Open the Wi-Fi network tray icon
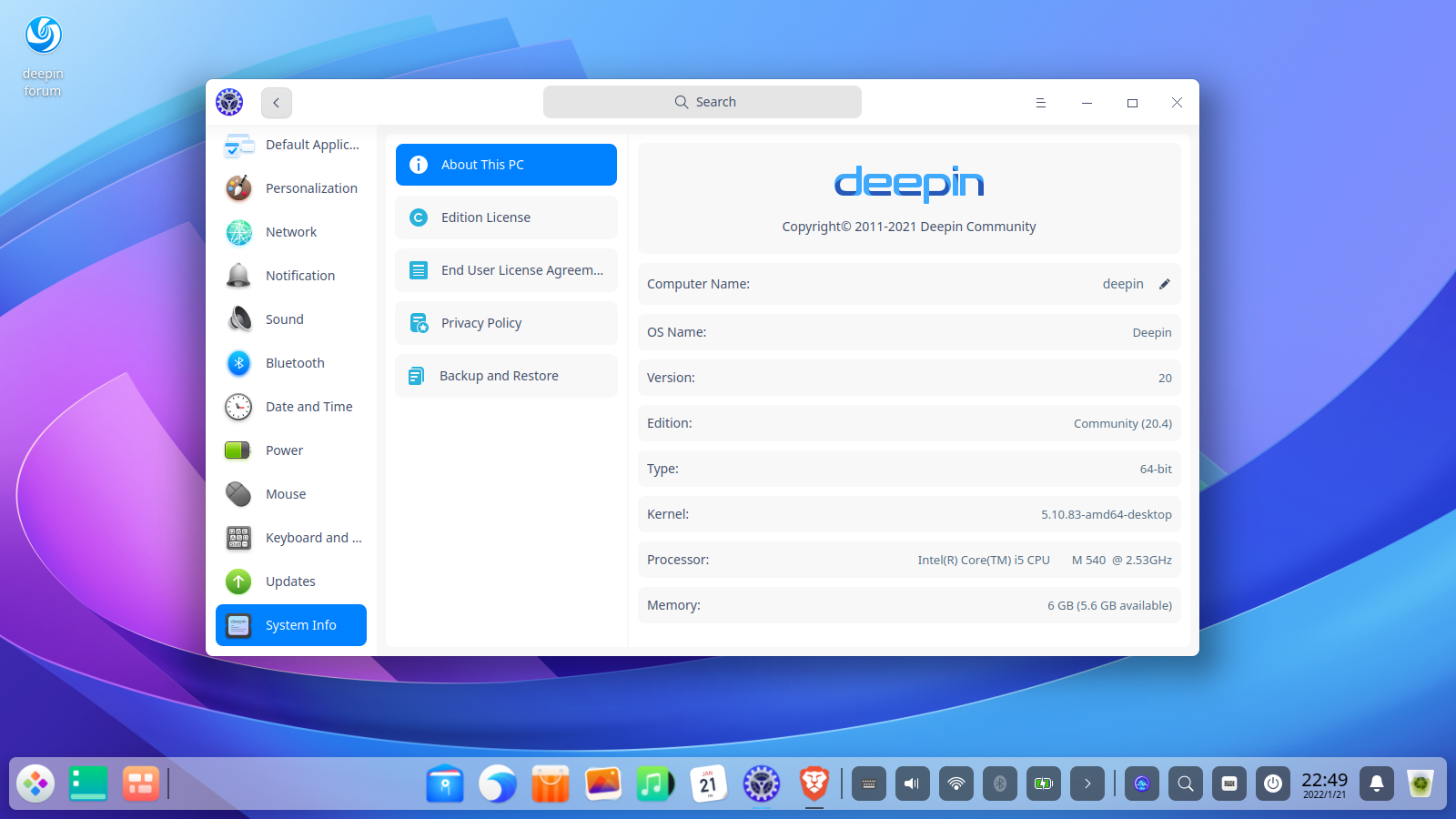The height and width of the screenshot is (819, 1456). point(956,784)
